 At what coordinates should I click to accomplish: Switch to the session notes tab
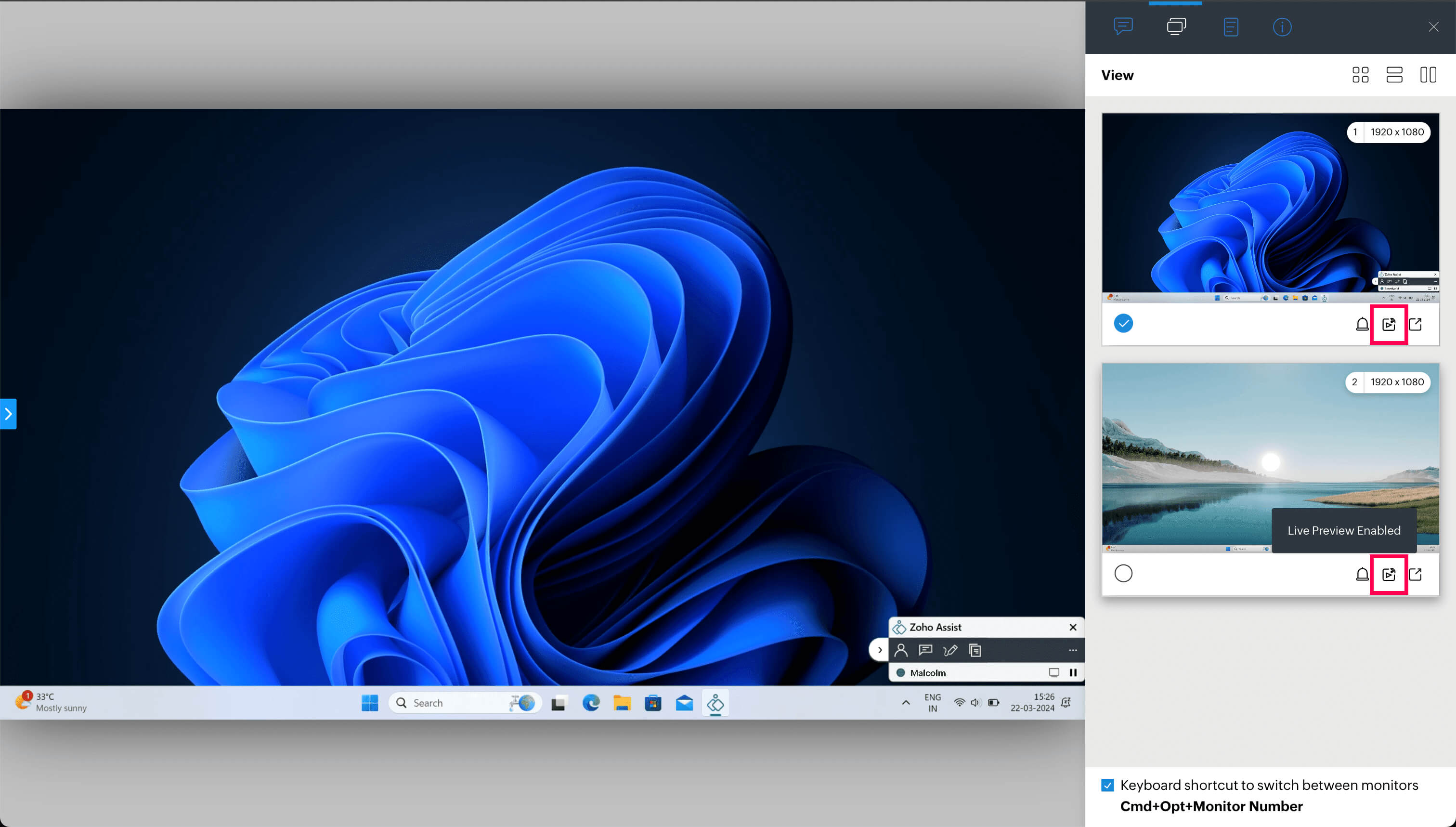pos(1230,26)
